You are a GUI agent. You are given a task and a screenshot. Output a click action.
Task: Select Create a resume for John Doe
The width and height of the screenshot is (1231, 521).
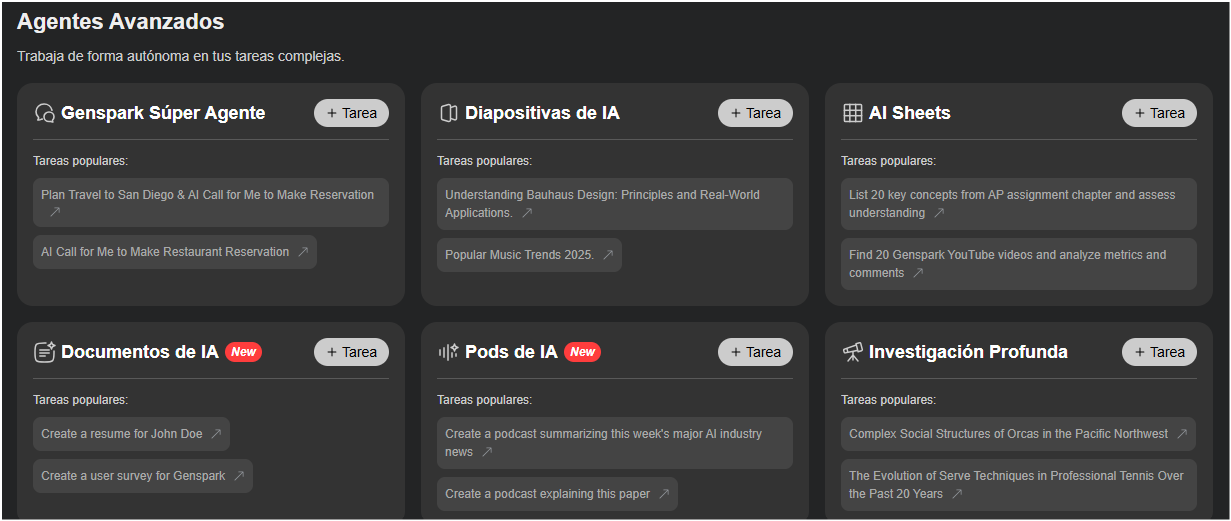(x=131, y=434)
